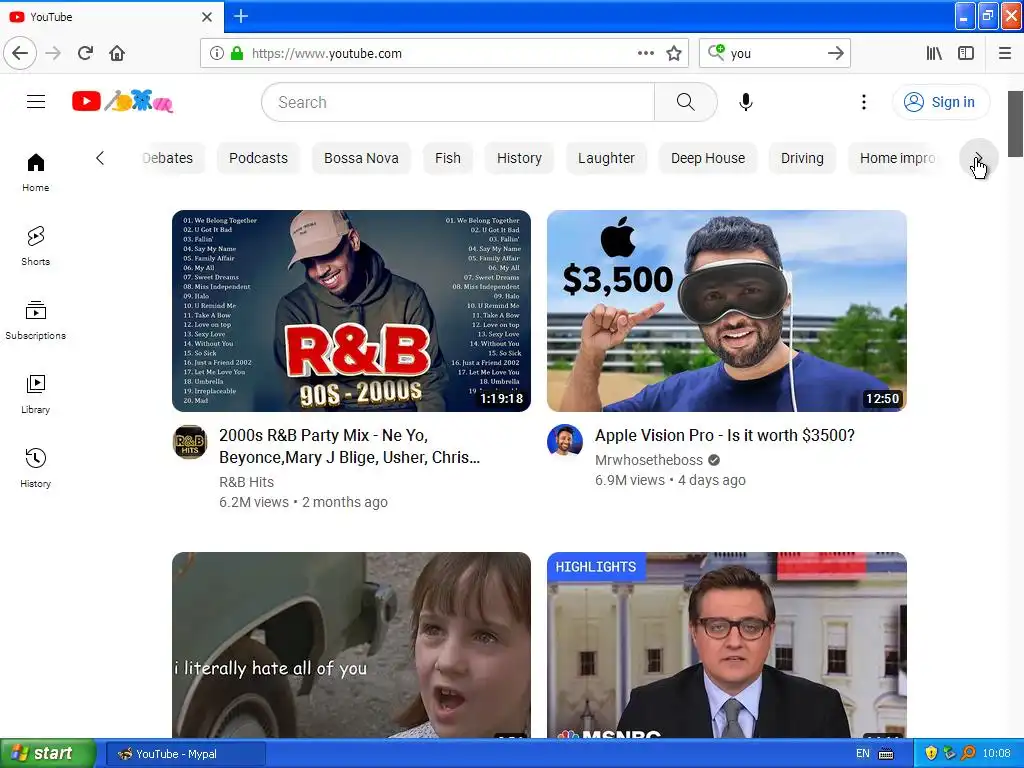Click the taskbar clock 10:08
This screenshot has width=1024, height=768.
tap(996, 754)
